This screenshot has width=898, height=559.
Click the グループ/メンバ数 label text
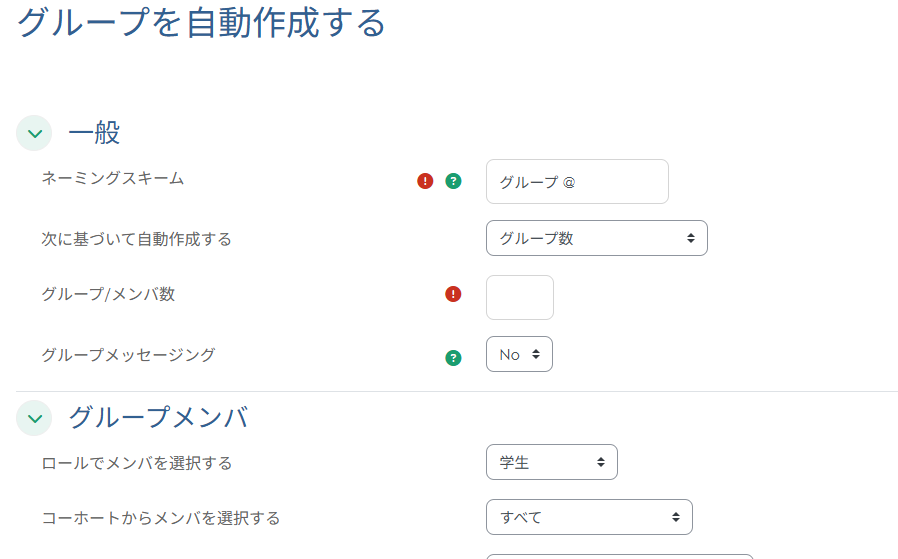[108, 294]
